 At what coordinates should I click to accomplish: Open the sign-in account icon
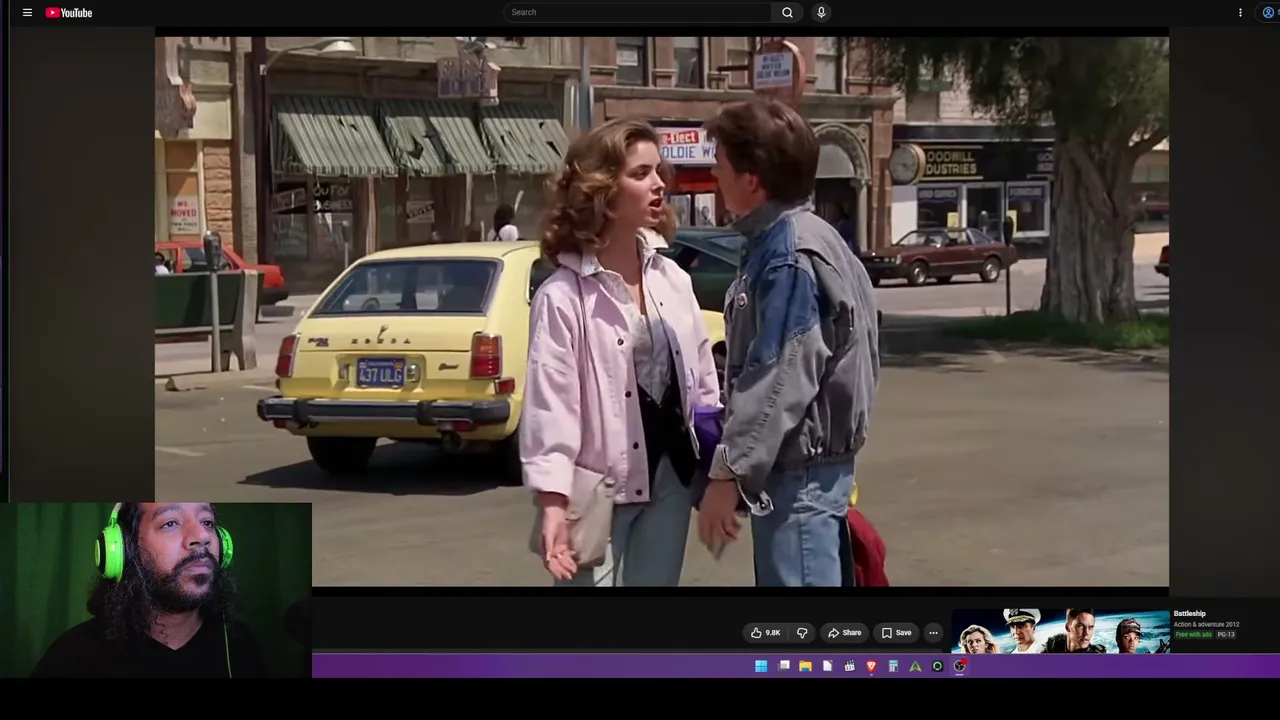click(x=1269, y=13)
